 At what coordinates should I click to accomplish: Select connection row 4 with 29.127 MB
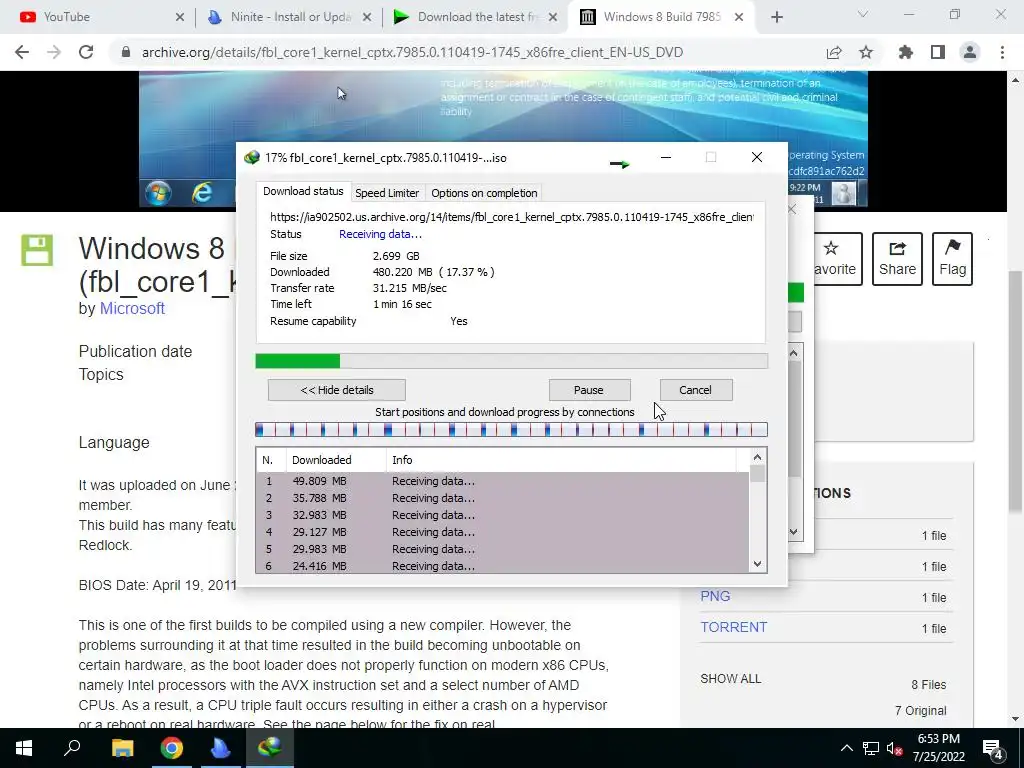[502, 532]
